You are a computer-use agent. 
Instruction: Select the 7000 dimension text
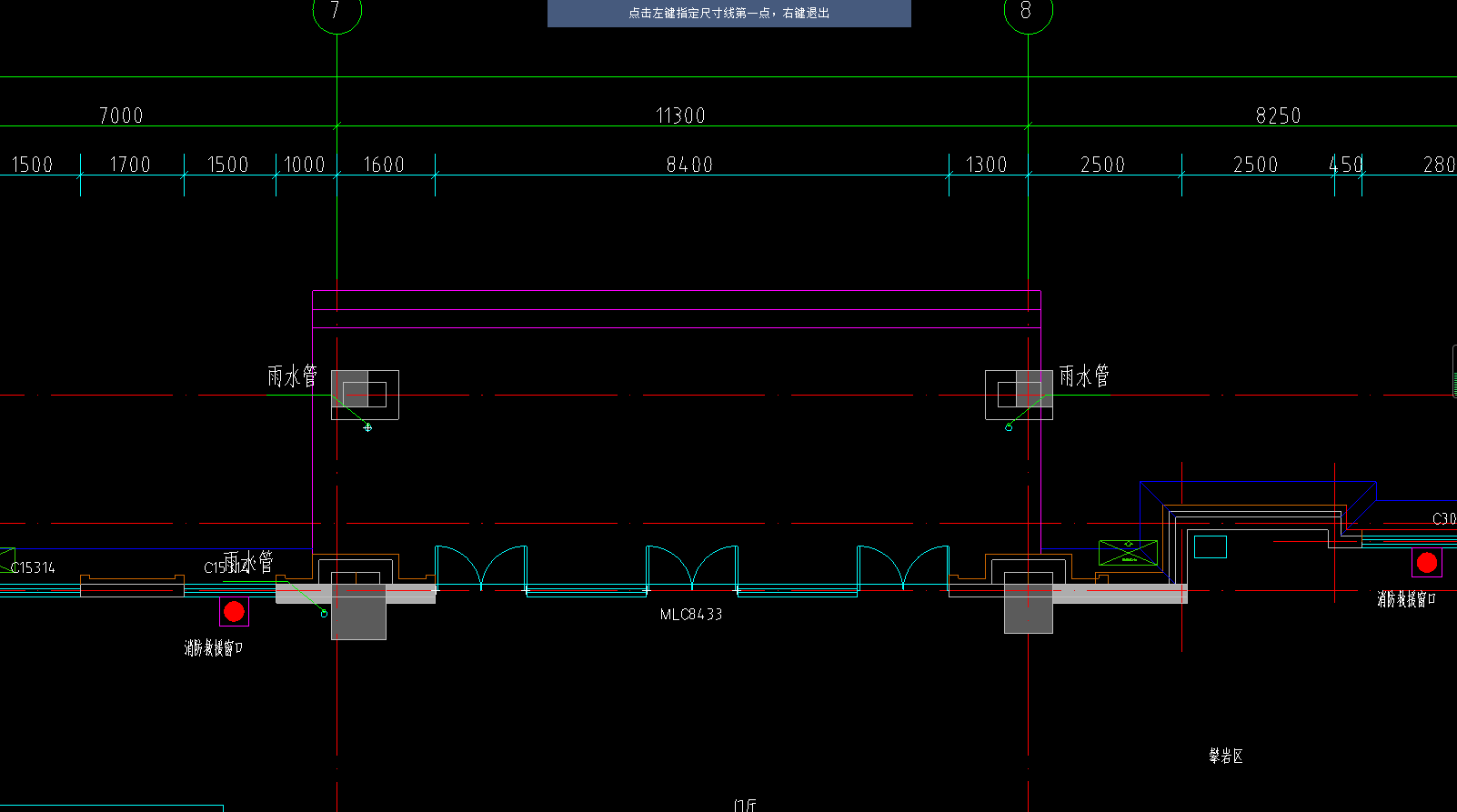point(121,115)
